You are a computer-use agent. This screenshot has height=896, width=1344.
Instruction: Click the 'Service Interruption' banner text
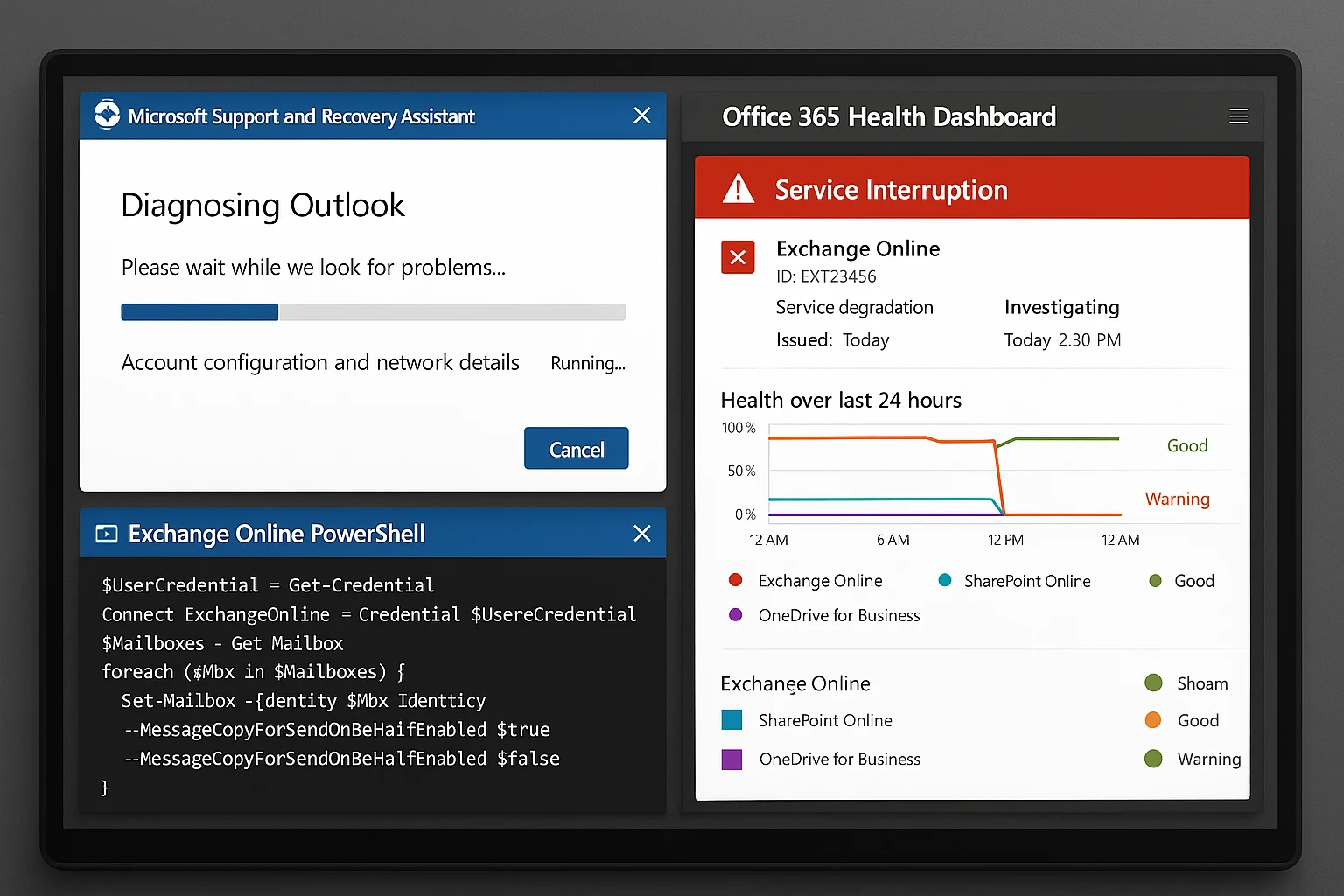coord(891,190)
